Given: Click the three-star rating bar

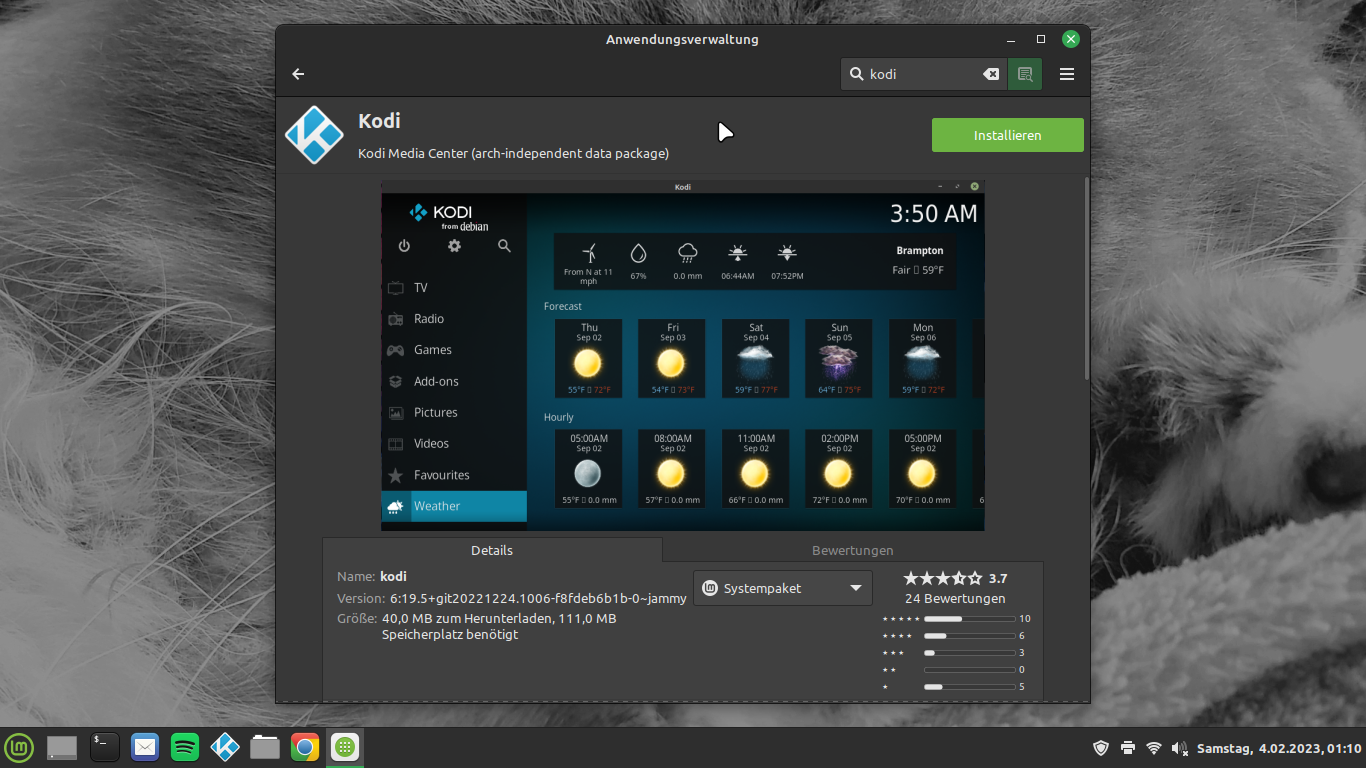Looking at the screenshot, I should [970, 653].
